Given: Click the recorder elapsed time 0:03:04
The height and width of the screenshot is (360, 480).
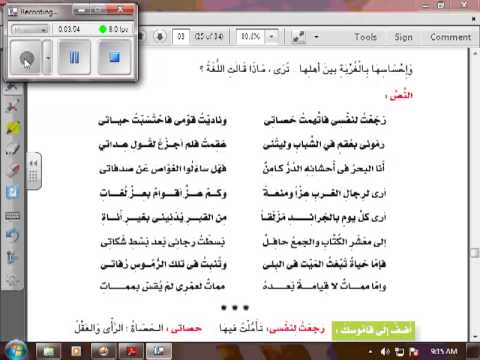Looking at the screenshot, I should click(69, 29).
